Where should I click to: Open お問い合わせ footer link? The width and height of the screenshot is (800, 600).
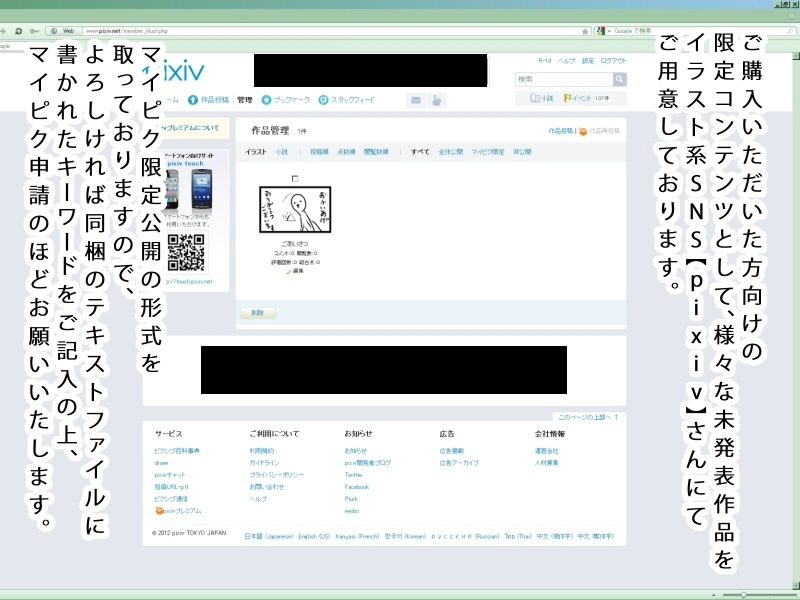267,487
